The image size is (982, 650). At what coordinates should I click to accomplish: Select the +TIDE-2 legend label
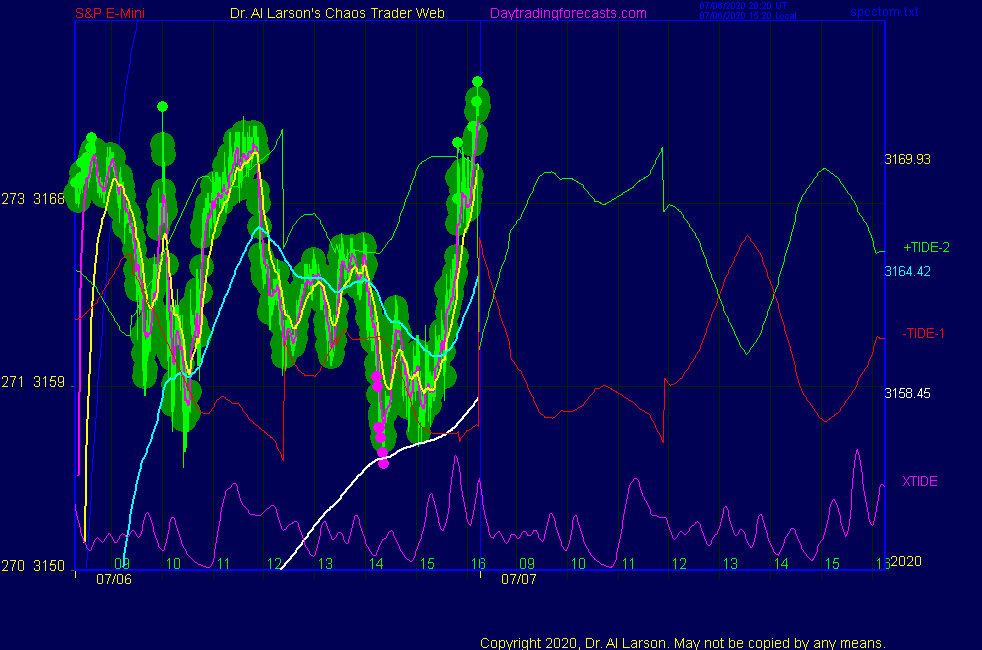(x=926, y=247)
